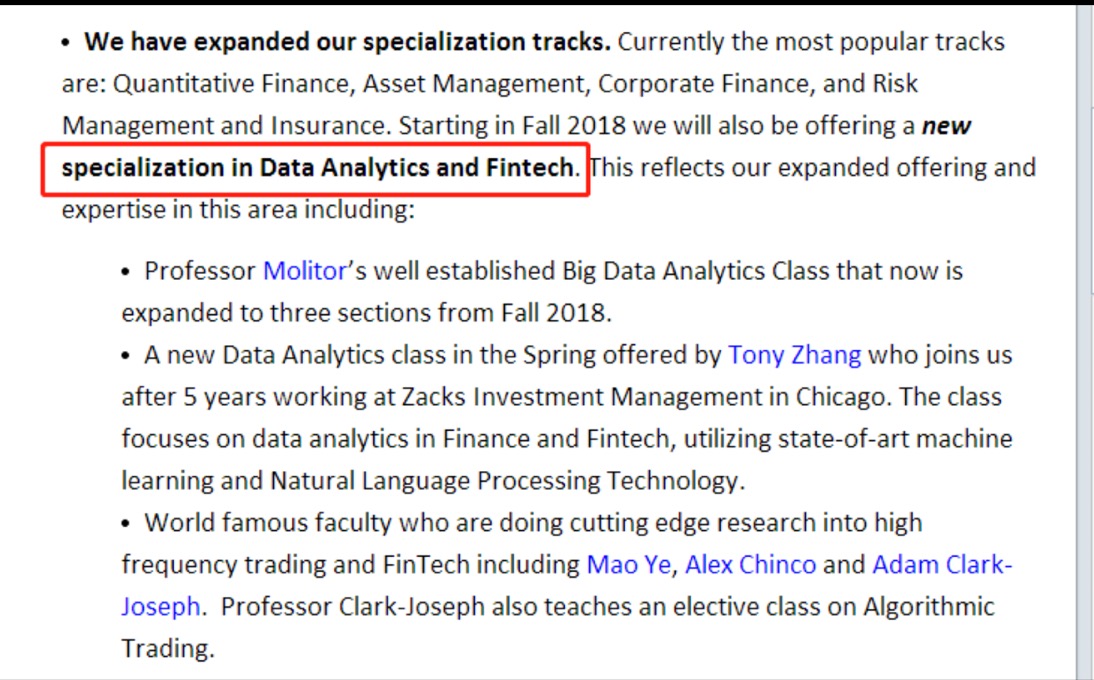Screen dimensions: 1094x680
Task: Click the red-boxed Data Analytics and Fintech text
Action: click(x=318, y=167)
